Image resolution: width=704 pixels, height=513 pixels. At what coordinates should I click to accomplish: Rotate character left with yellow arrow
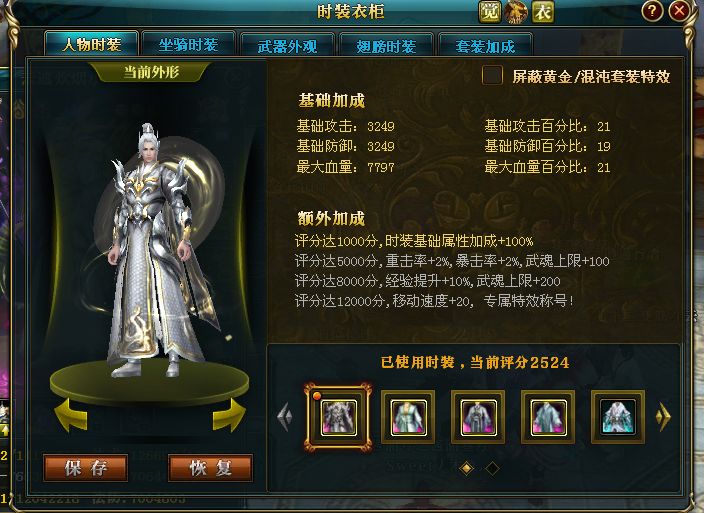coord(71,415)
